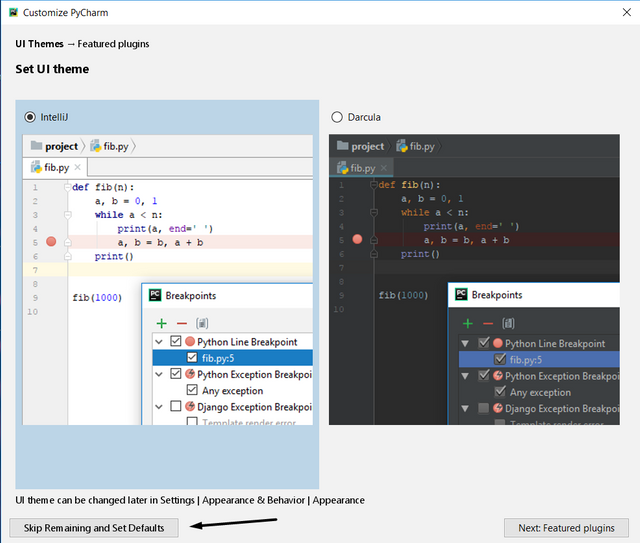Uncheck fib.py:5 checkbox in Darcula preview
This screenshot has height=543, width=640.
[x=500, y=359]
